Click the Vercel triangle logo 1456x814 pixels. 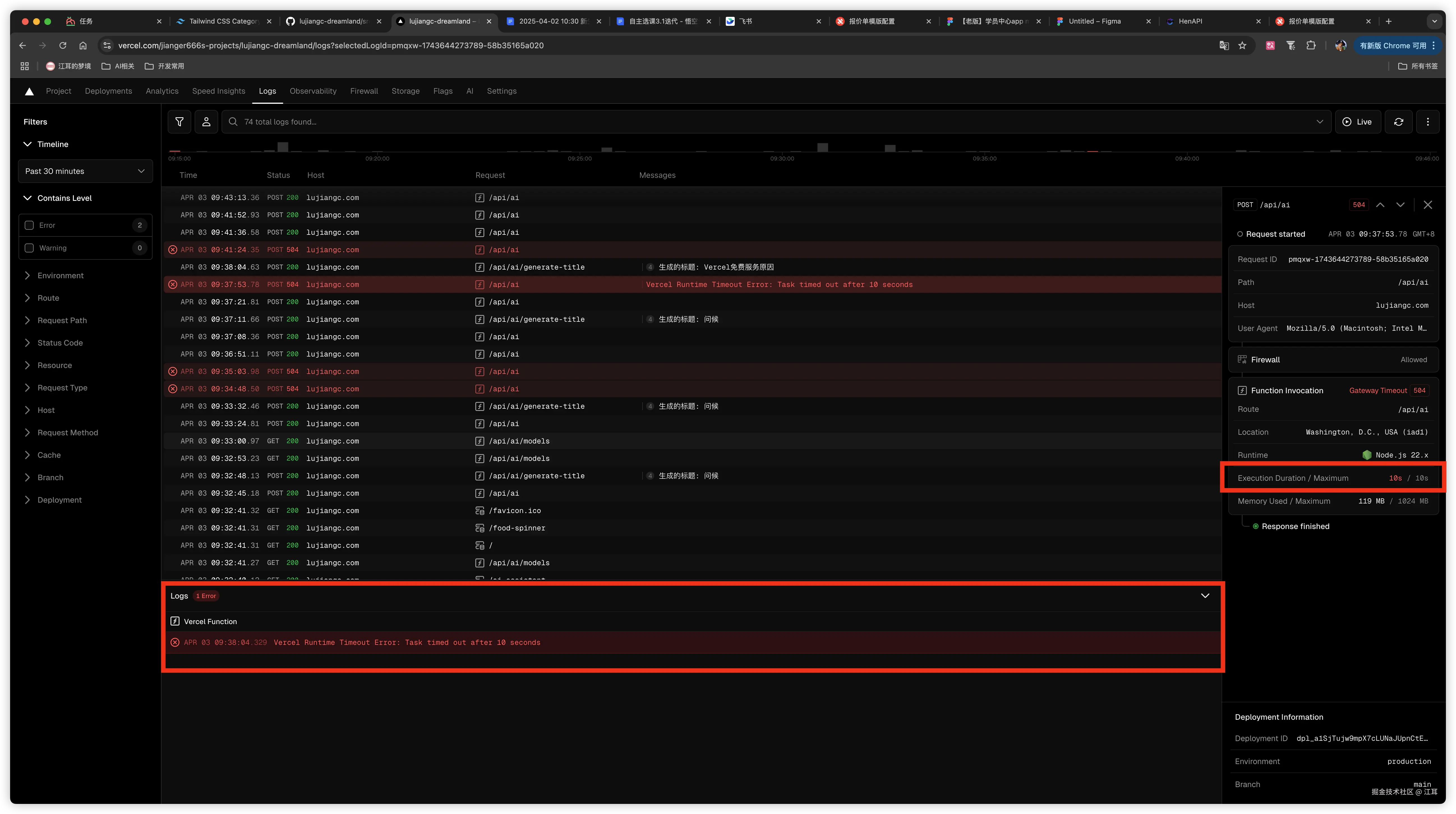click(x=29, y=91)
